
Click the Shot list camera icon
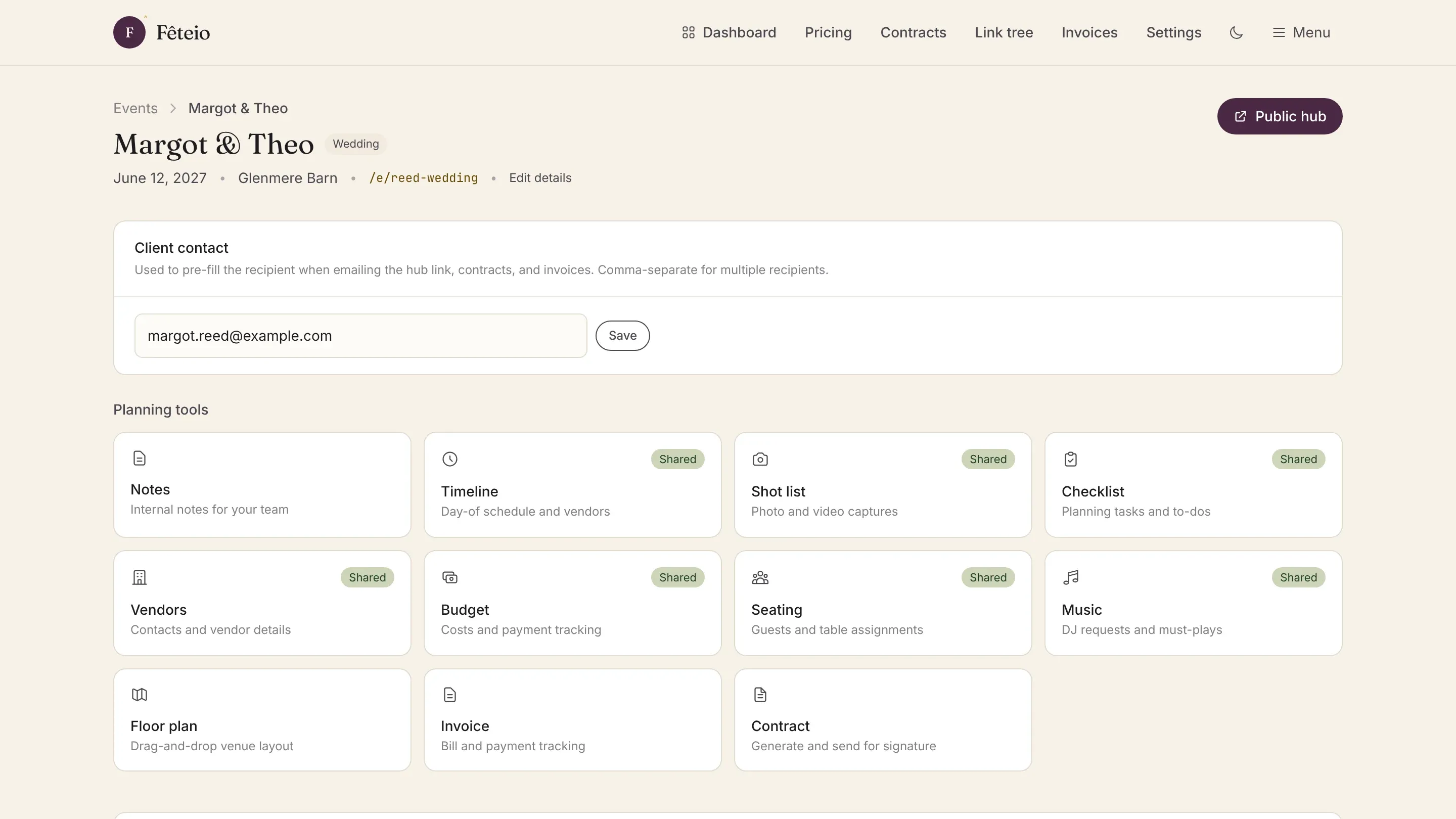click(760, 459)
